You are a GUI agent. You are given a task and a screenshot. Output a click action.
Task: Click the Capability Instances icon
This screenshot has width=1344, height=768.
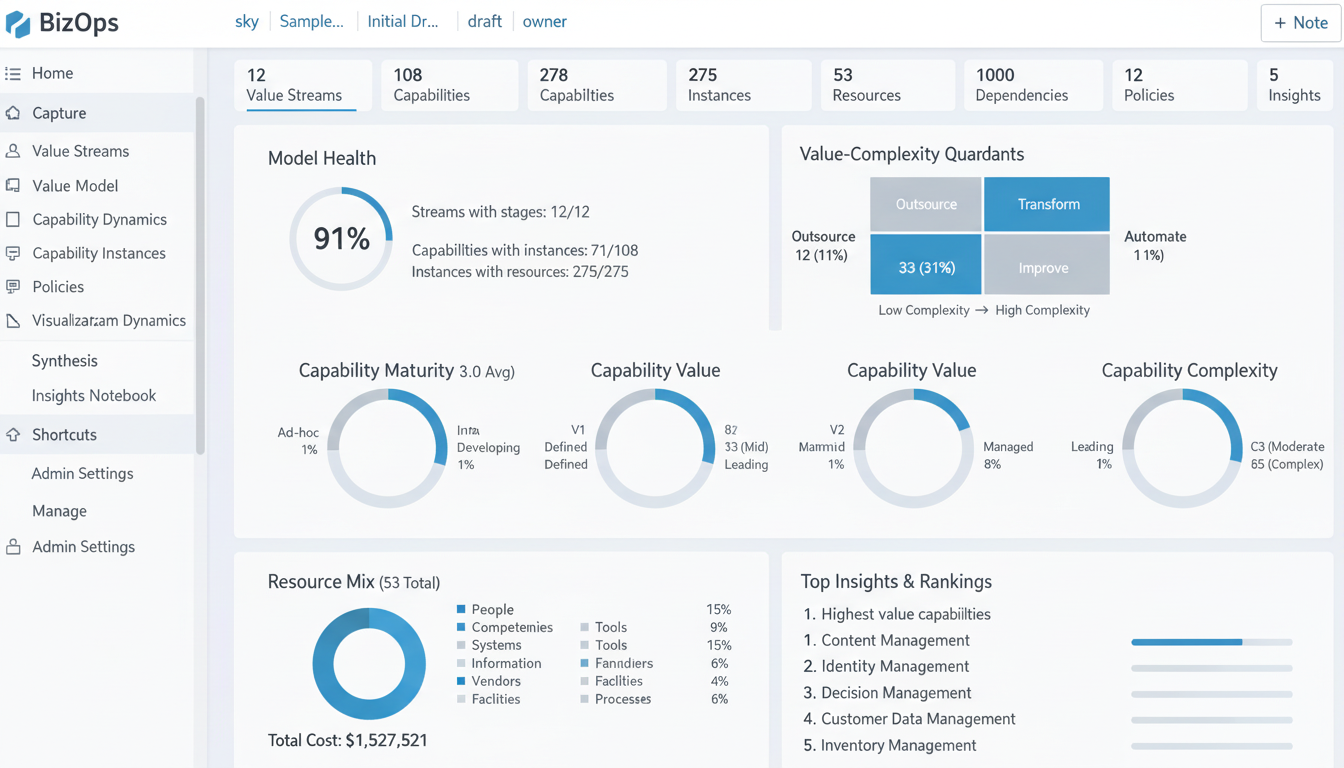pos(13,253)
